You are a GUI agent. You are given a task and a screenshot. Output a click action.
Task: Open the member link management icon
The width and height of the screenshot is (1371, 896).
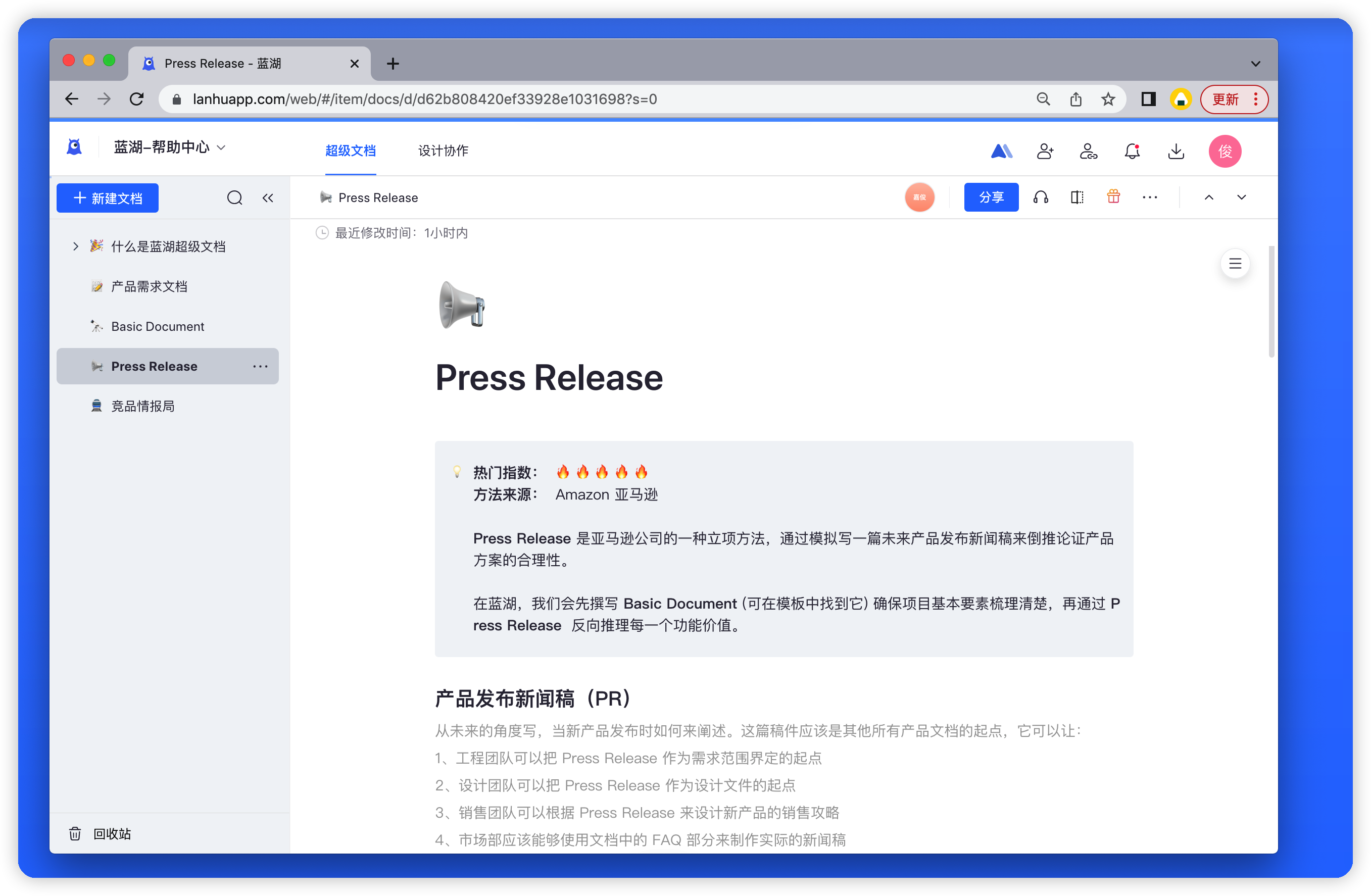pos(1088,151)
